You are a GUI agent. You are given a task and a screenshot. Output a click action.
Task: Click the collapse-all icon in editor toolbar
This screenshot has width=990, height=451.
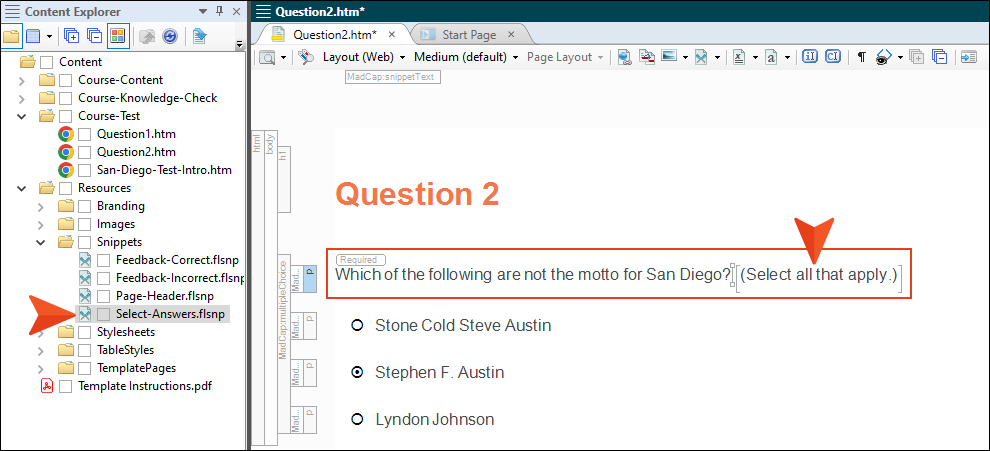939,57
